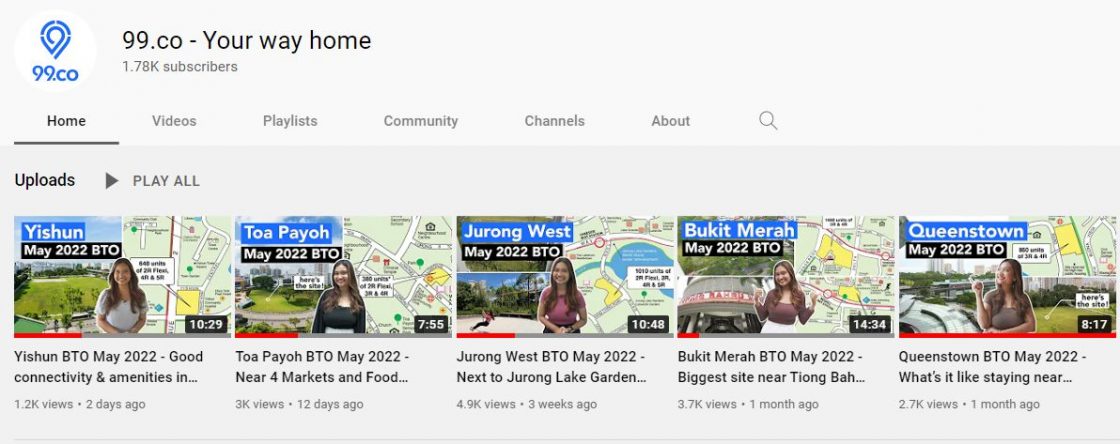Click the red watch progress bar on Bukit Merah thumbnail
Screen dimensions: 1120x444
(688, 335)
